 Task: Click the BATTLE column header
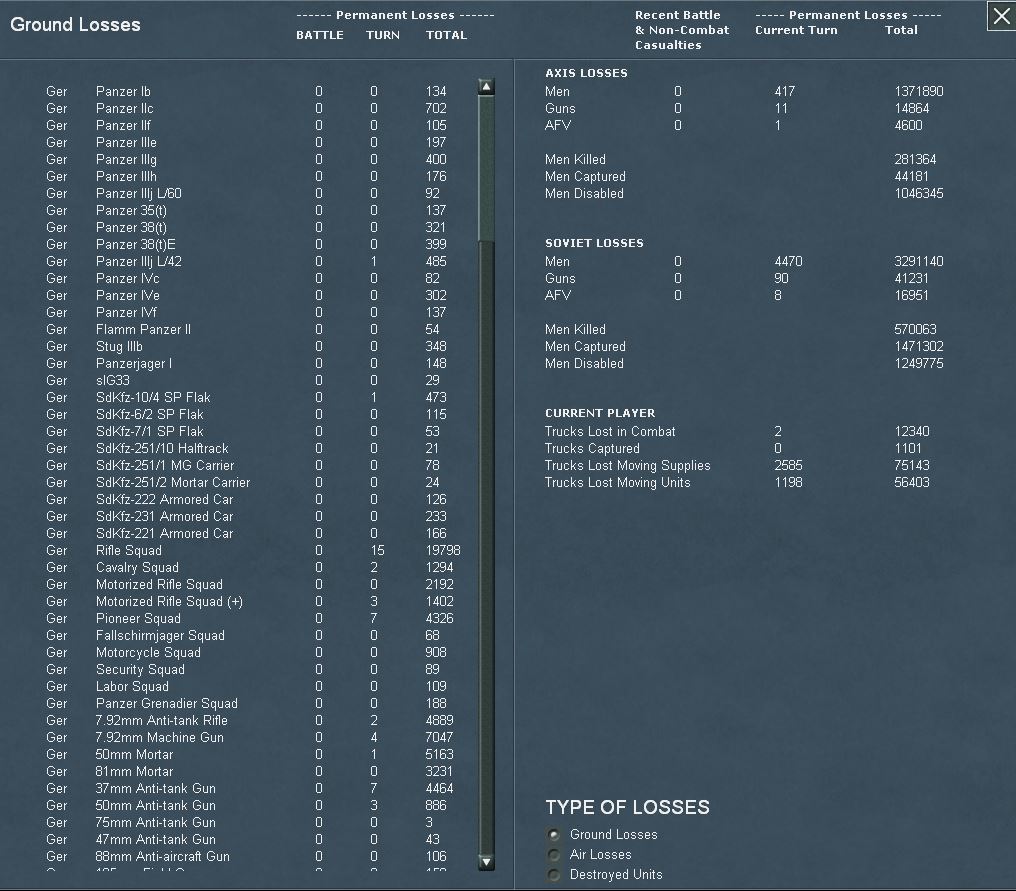click(x=319, y=35)
